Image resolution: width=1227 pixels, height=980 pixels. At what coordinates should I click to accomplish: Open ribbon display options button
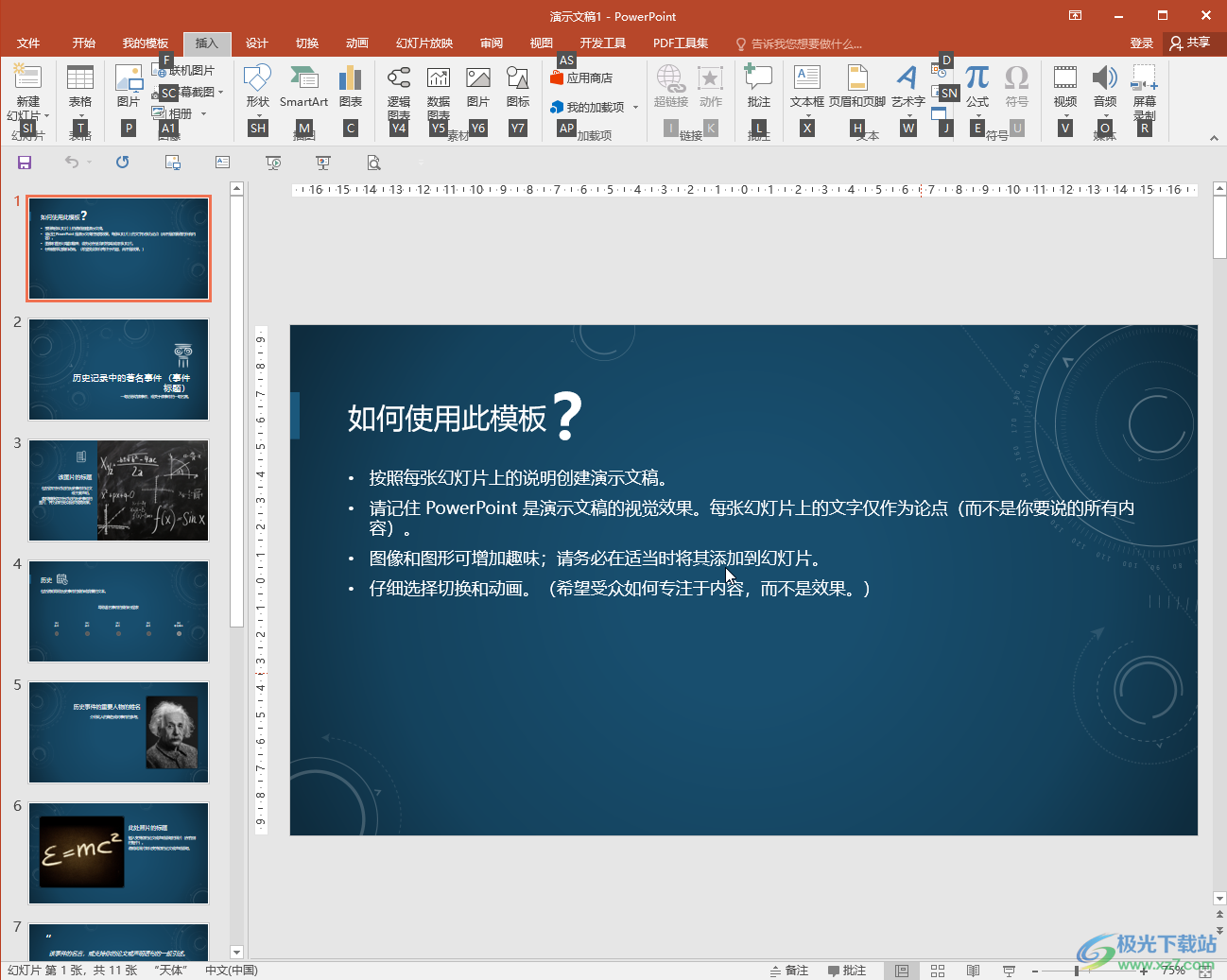pos(1075,15)
